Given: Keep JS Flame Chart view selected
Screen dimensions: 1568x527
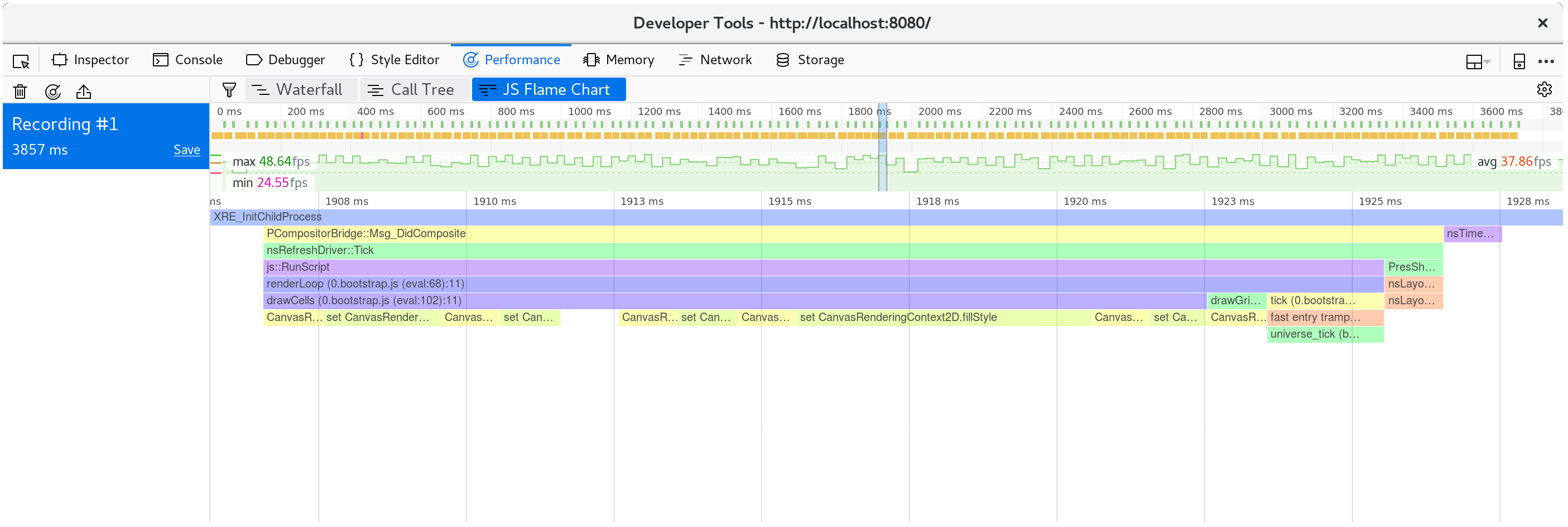Looking at the screenshot, I should coord(548,89).
